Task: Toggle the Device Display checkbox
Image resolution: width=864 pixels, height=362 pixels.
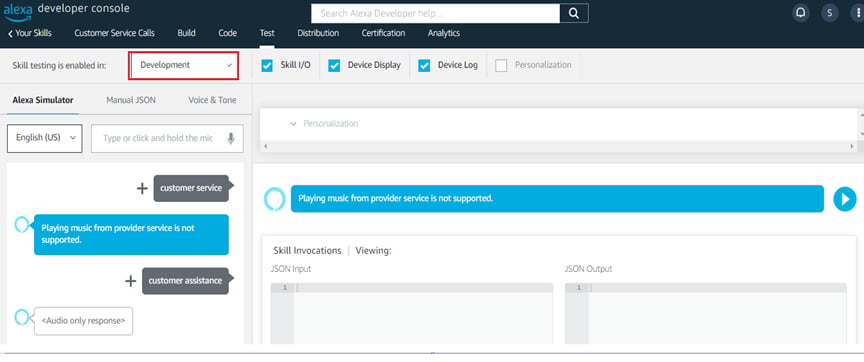Action: [x=334, y=66]
